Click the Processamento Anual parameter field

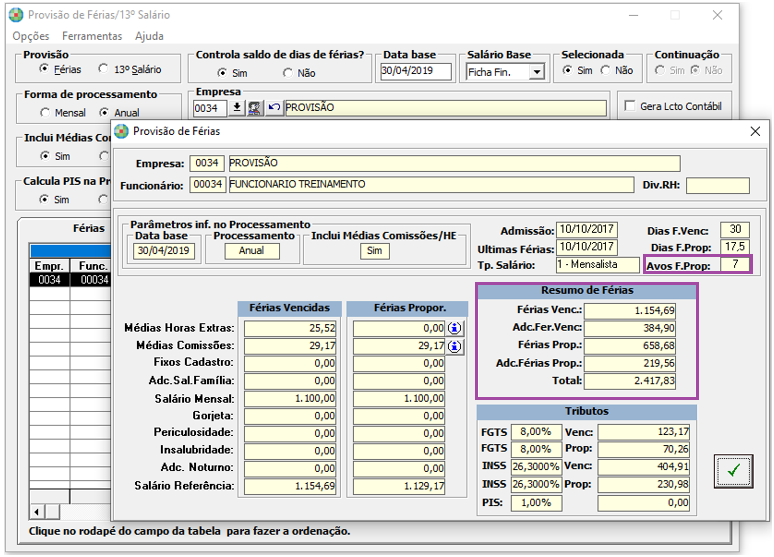pos(252,251)
